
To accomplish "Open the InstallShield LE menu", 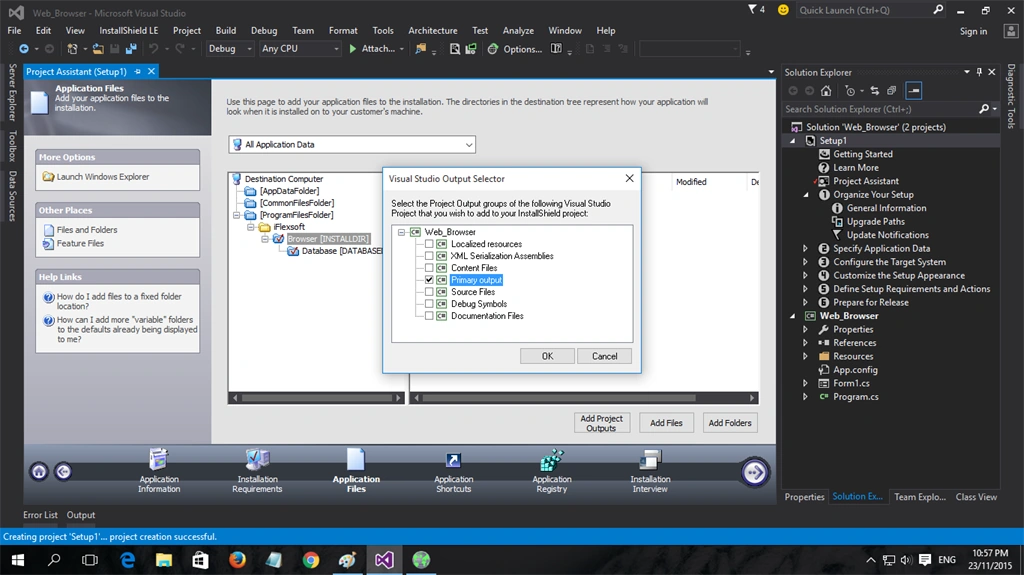I will point(129,30).
